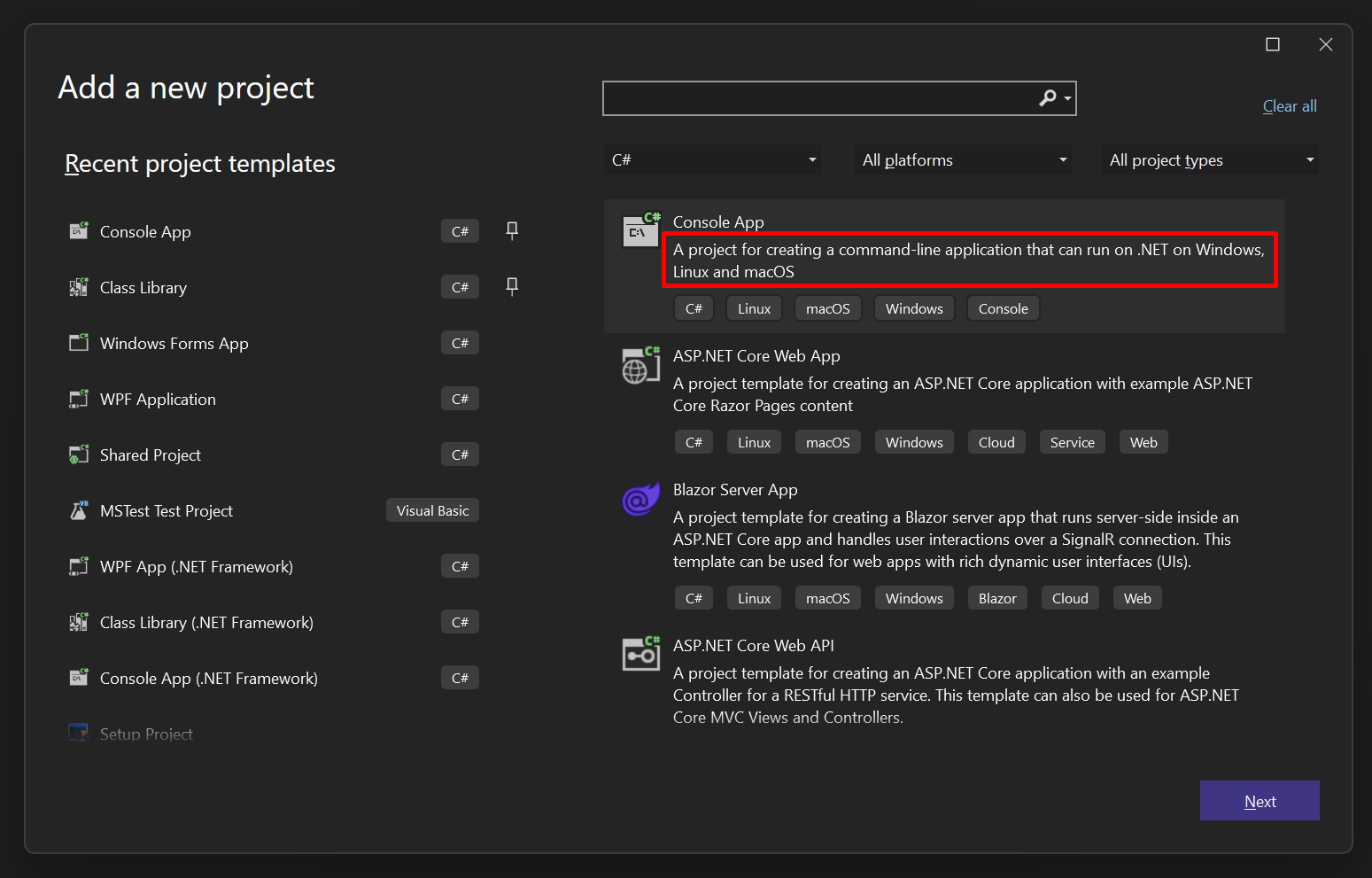The image size is (1372, 878).
Task: Open the All project types dropdown
Action: pos(1309,159)
